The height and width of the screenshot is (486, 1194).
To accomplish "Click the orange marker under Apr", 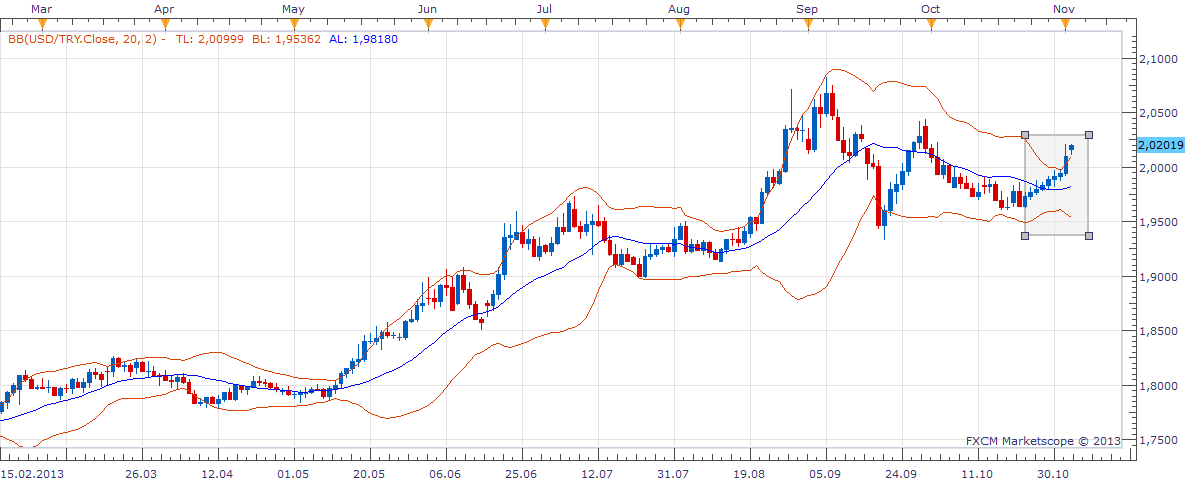I will (x=165, y=24).
